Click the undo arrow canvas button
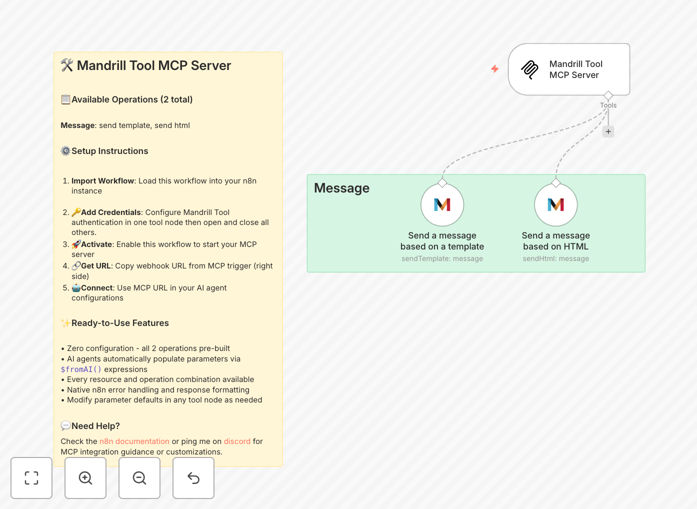Viewport: 697px width, 509px height. [x=193, y=478]
